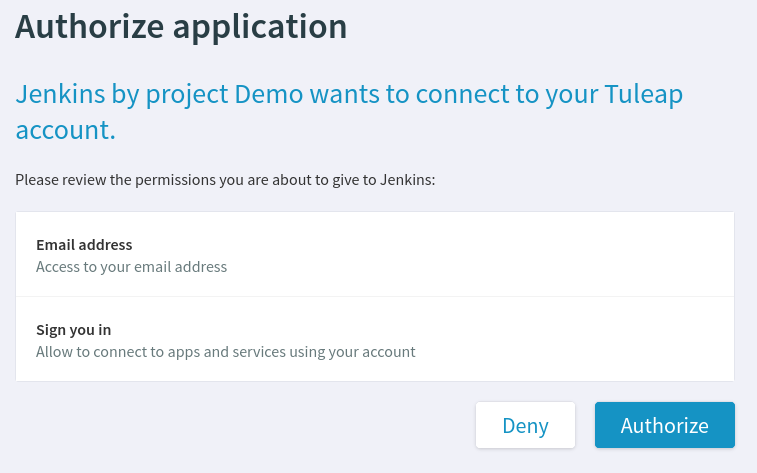Click the word "Tuleap" in blue headline
This screenshot has width=757, height=473.
[644, 94]
